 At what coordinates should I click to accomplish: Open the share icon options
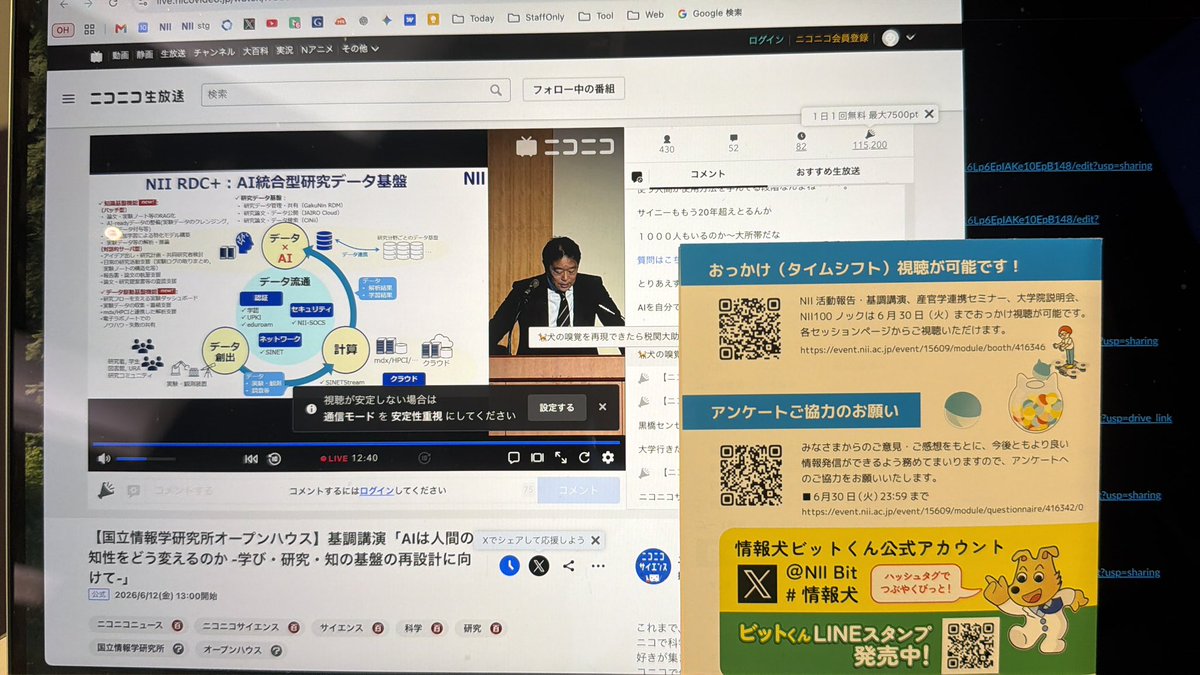pyautogui.click(x=569, y=566)
